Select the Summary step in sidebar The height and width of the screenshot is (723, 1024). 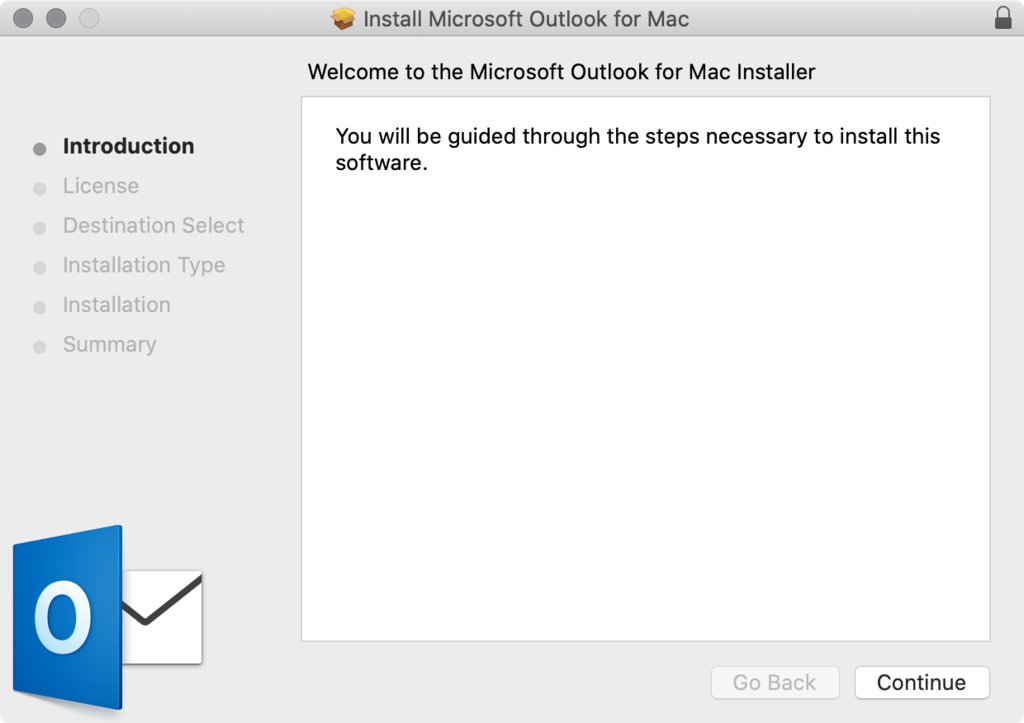[109, 344]
